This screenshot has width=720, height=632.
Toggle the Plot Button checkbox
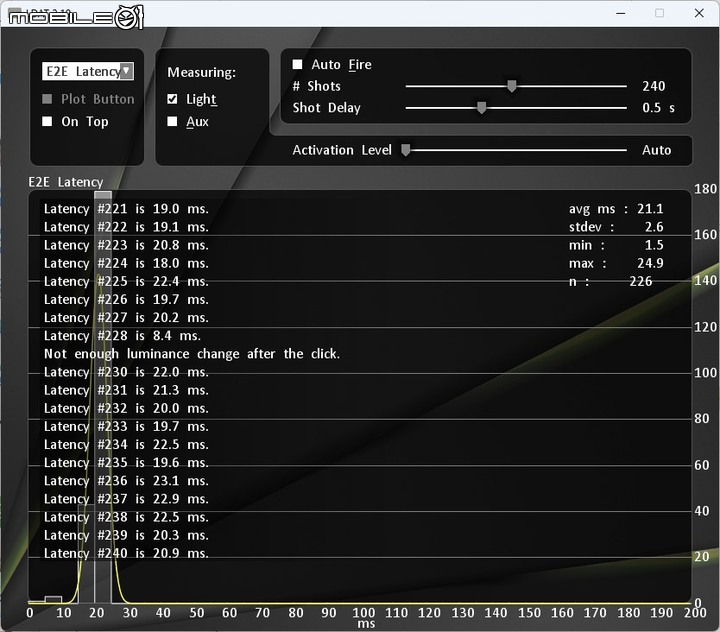point(47,99)
